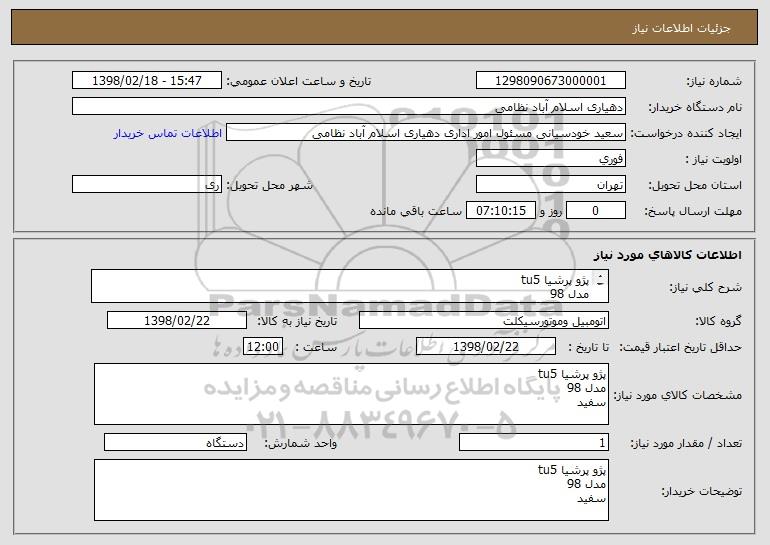Click the remaining days field showing 0

point(596,211)
